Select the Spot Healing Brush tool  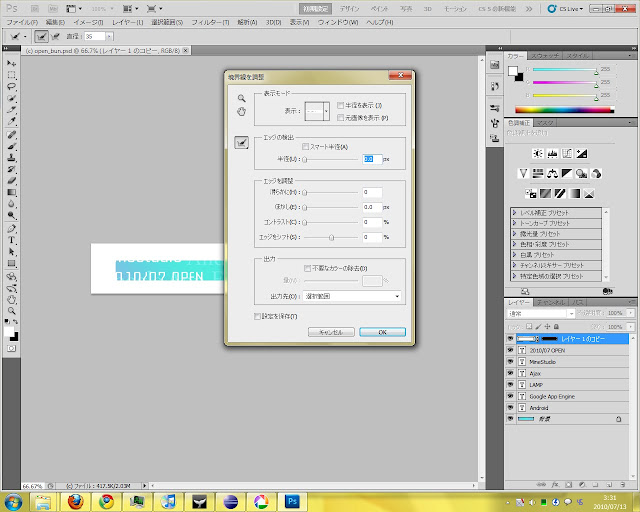[x=11, y=135]
